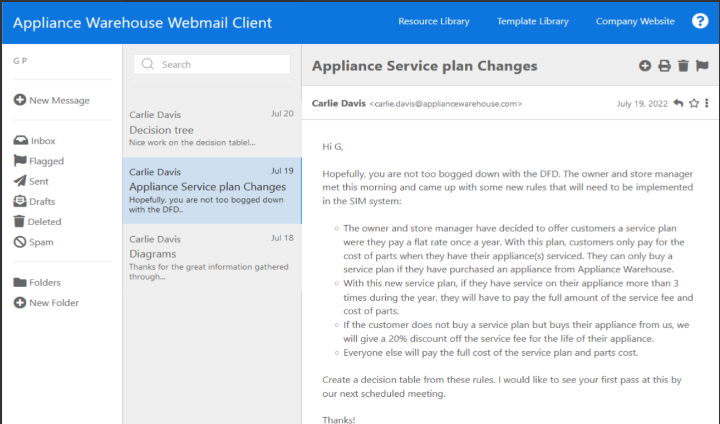Visit the Company Website link
Screen dimensions: 720x424
635,21
